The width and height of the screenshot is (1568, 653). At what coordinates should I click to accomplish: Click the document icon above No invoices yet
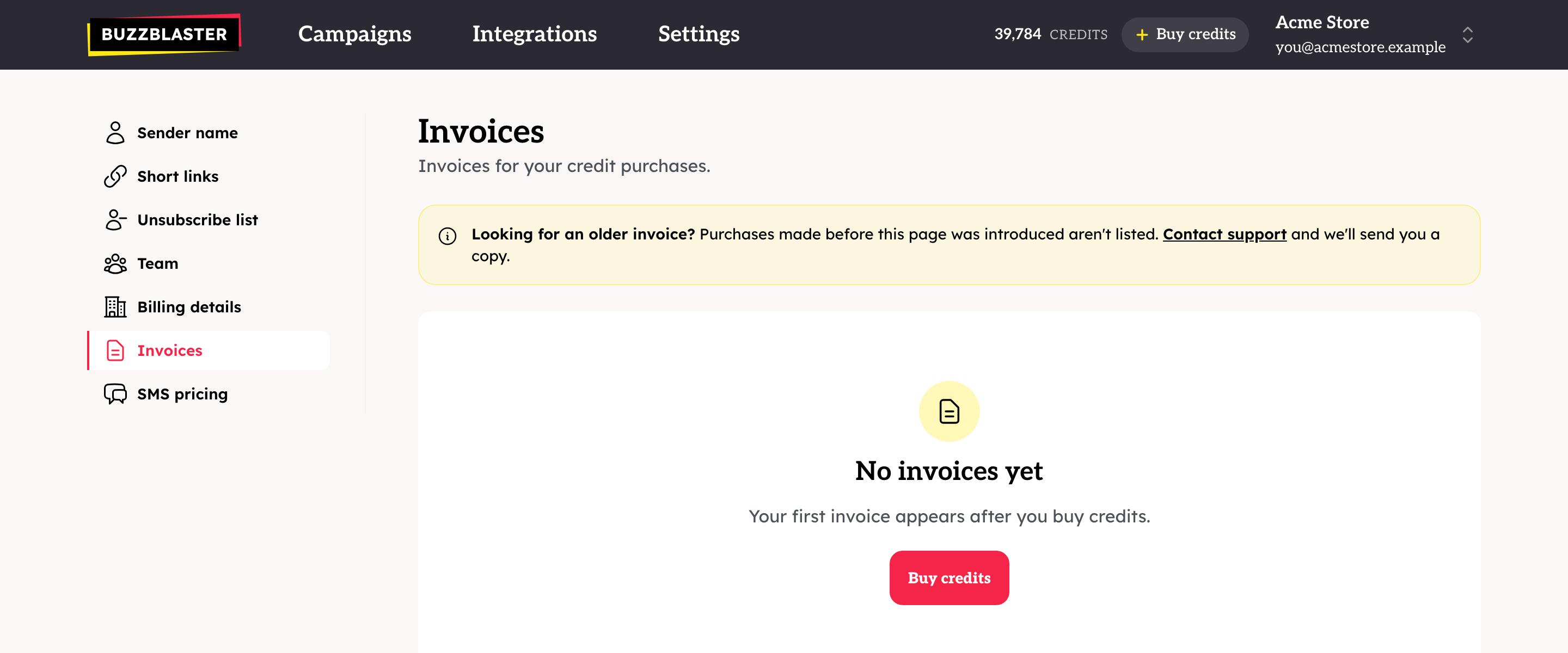click(949, 411)
